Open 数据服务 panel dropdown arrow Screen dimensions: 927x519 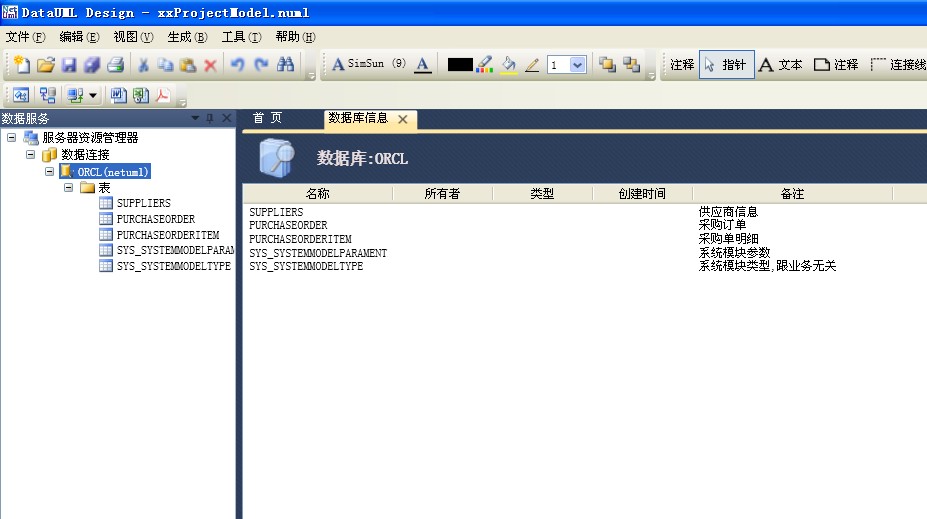click(x=195, y=118)
